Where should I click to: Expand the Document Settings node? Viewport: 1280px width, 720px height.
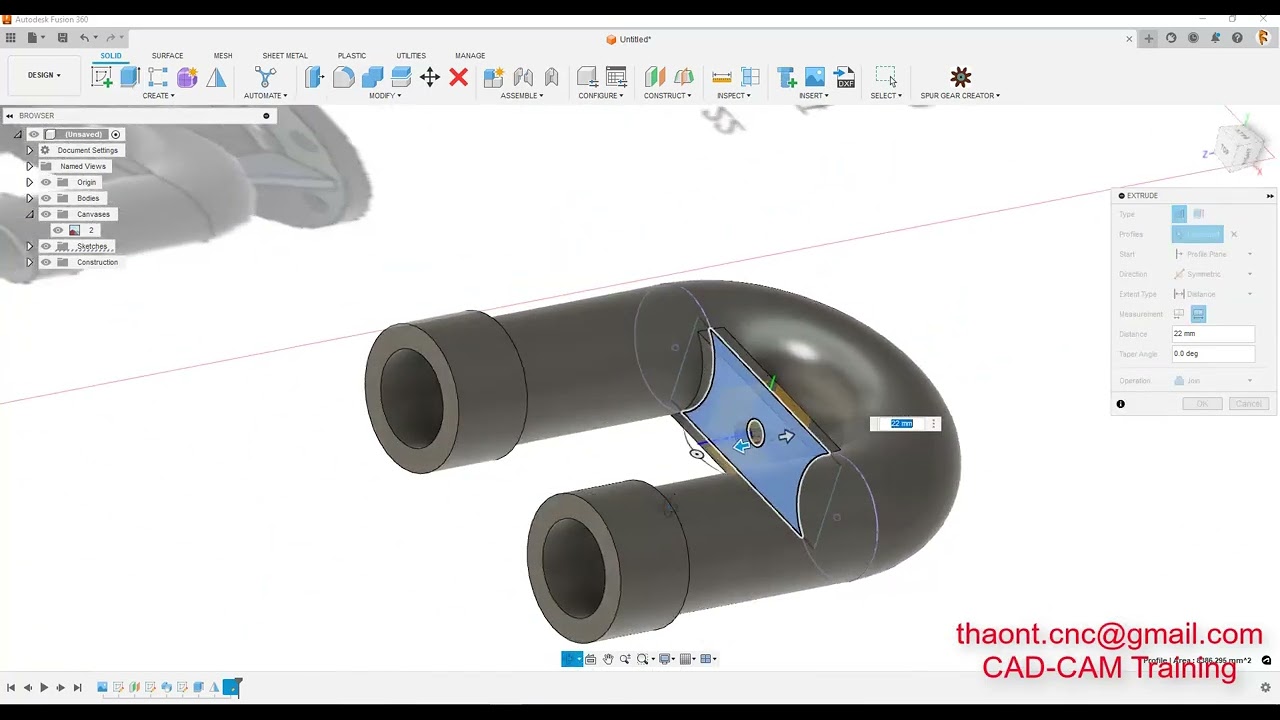click(29, 150)
